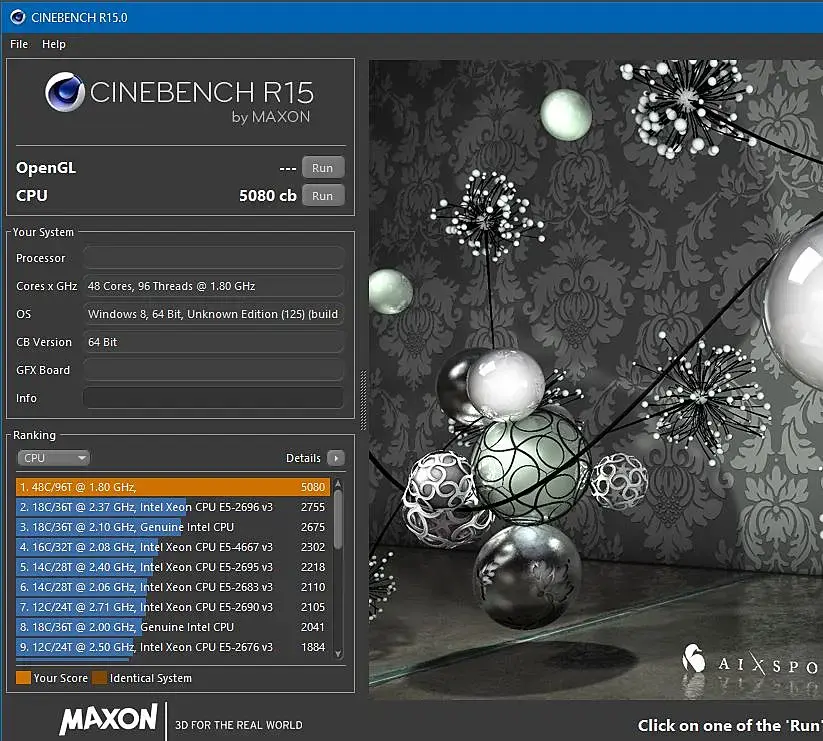Select ranking row 3 Genuine Intel CPU 2675
The height and width of the screenshot is (741, 823).
pos(173,527)
